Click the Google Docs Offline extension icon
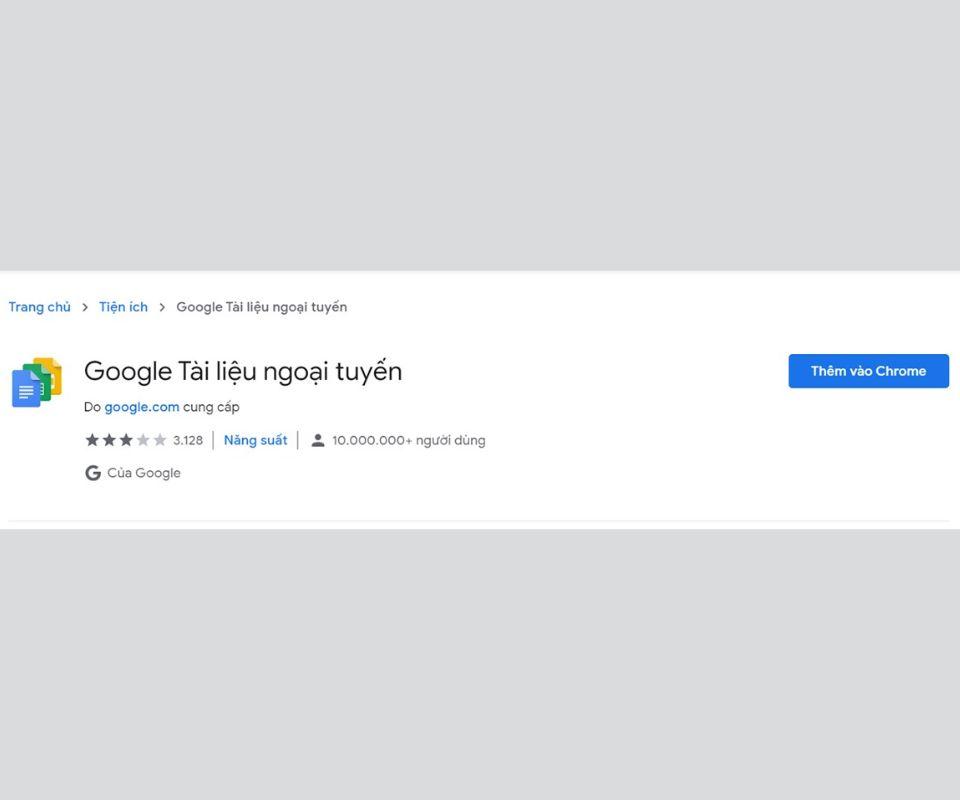 tap(37, 382)
